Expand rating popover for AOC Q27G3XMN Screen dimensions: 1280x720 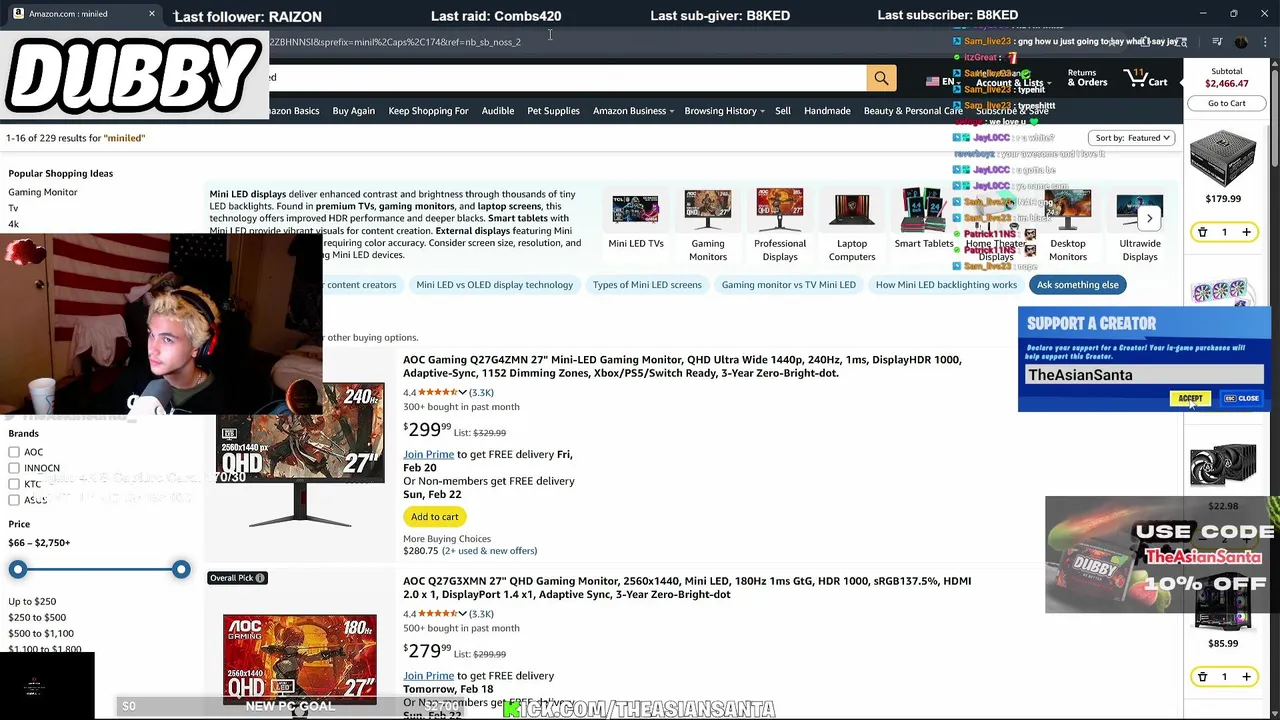(462, 614)
